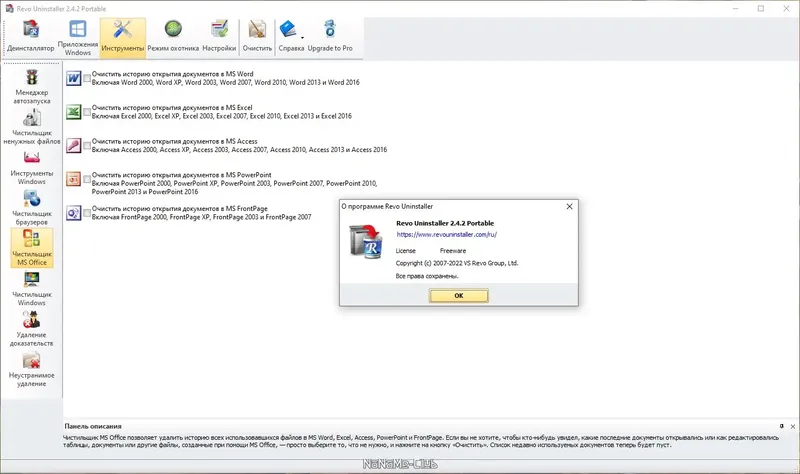The height and width of the screenshot is (474, 800).
Task: Click the Word icon in the list
Action: point(73,78)
